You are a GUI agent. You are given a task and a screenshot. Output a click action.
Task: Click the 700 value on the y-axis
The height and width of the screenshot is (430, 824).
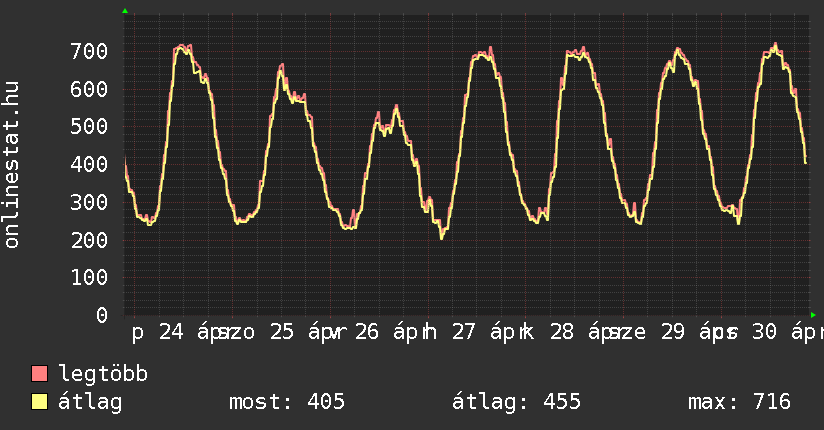click(x=89, y=51)
